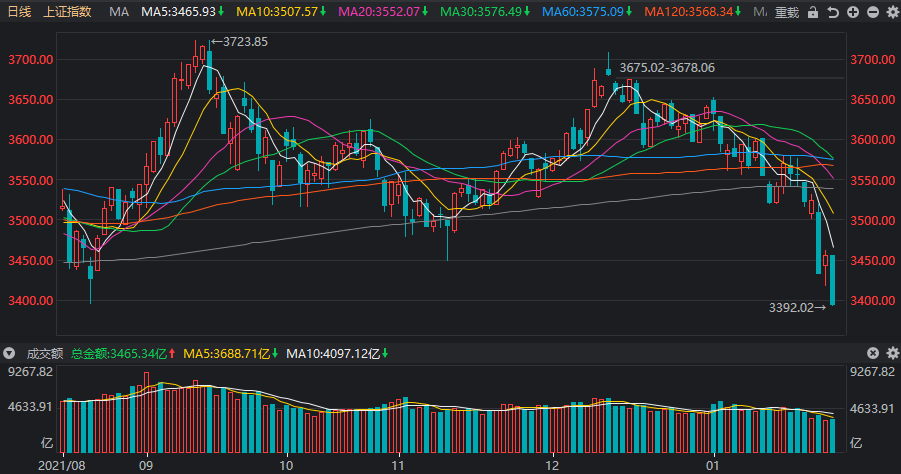Click the 成交额 panel title

45,353
